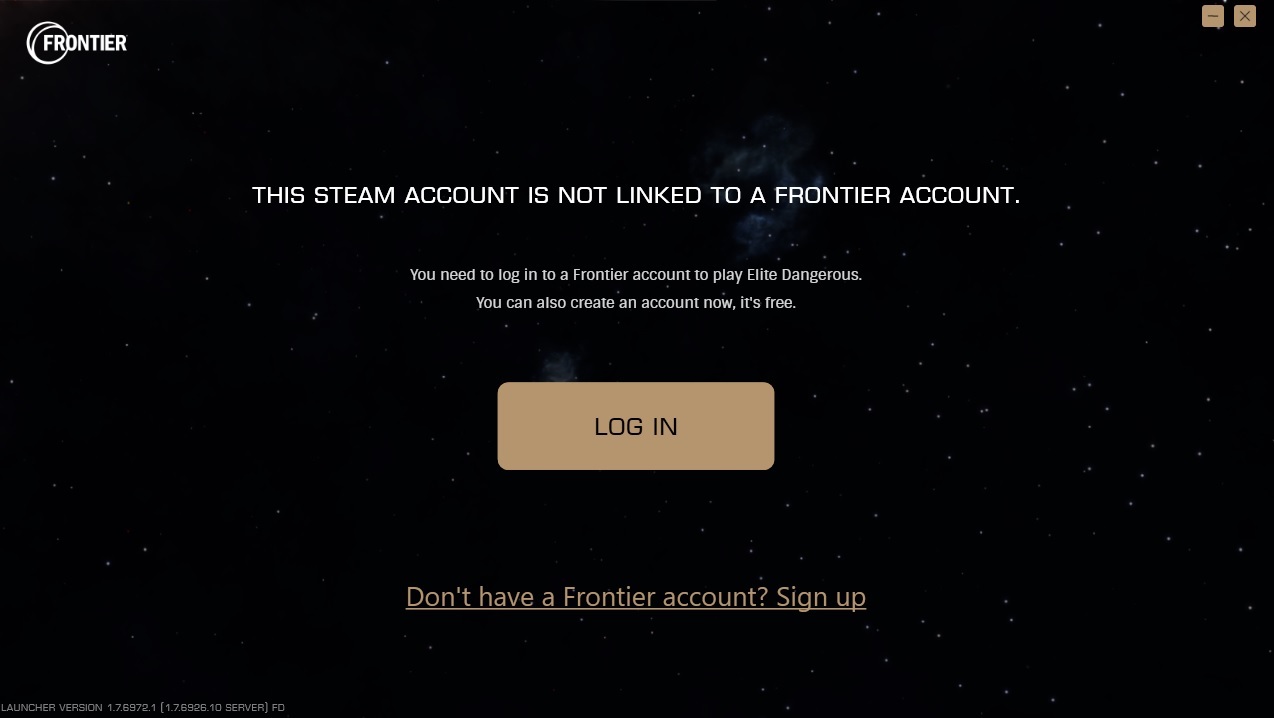
Task: Select the 'You need to log in' message
Action: pos(636,274)
